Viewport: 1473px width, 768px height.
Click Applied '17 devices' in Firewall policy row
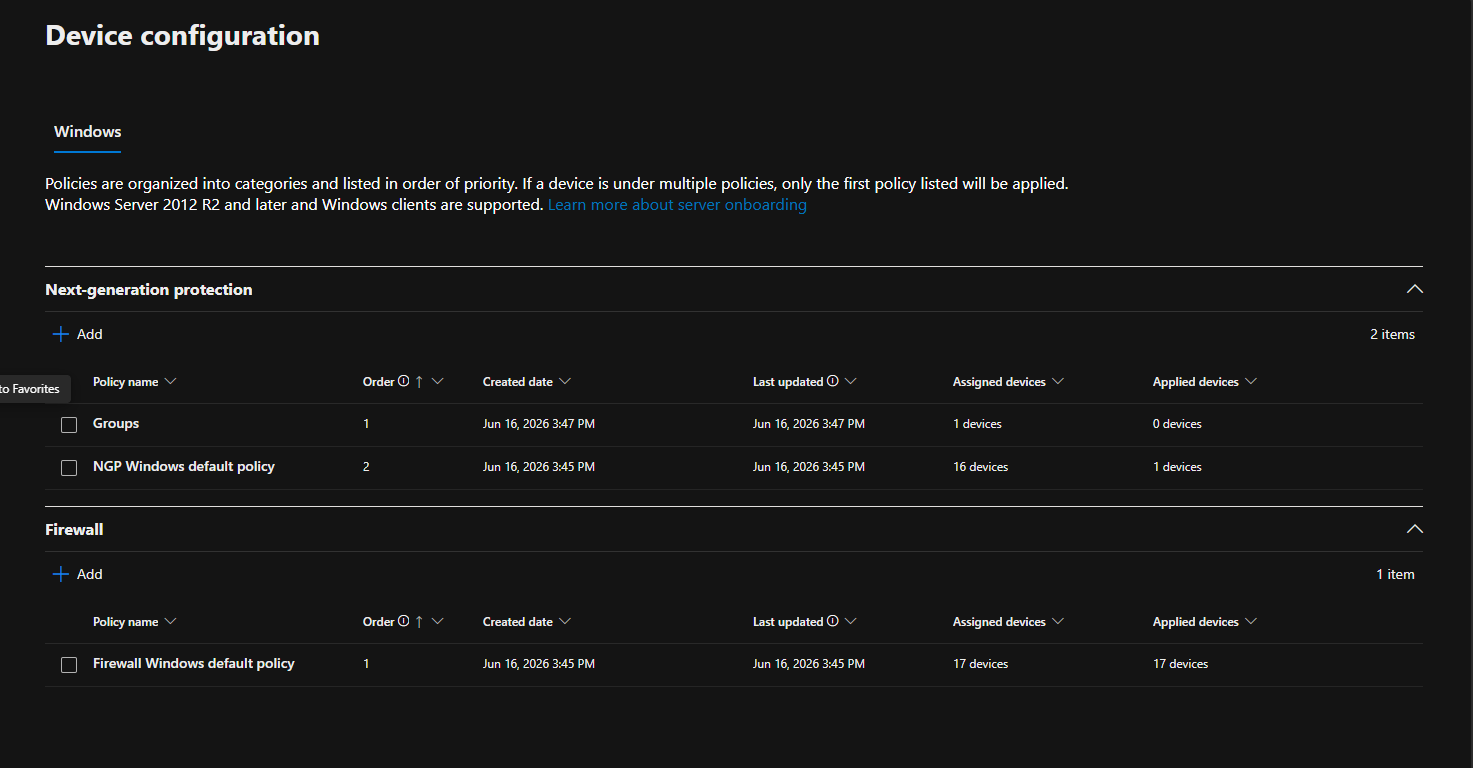coord(1180,664)
